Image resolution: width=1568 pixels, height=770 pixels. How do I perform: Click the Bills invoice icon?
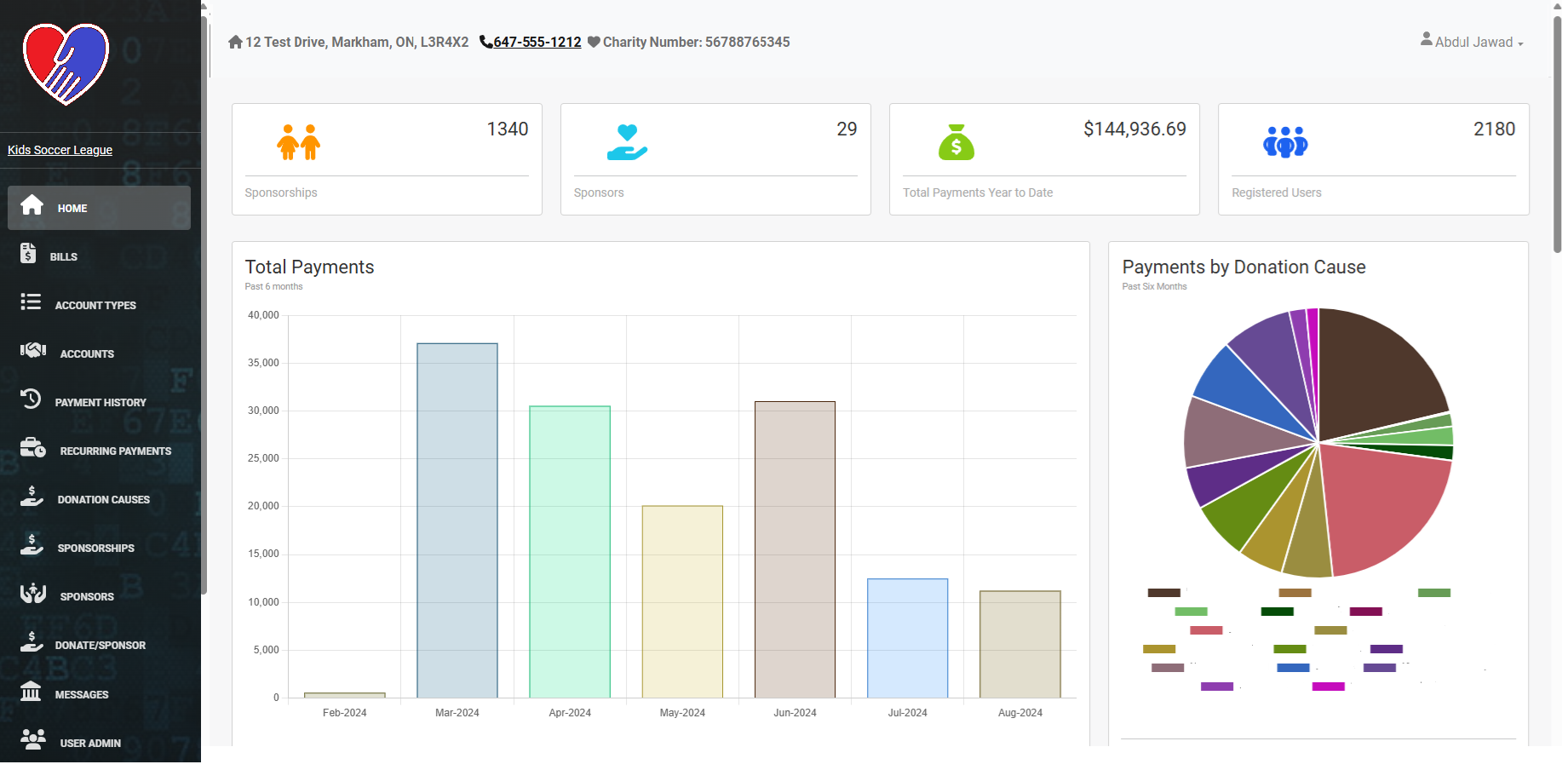click(x=28, y=253)
